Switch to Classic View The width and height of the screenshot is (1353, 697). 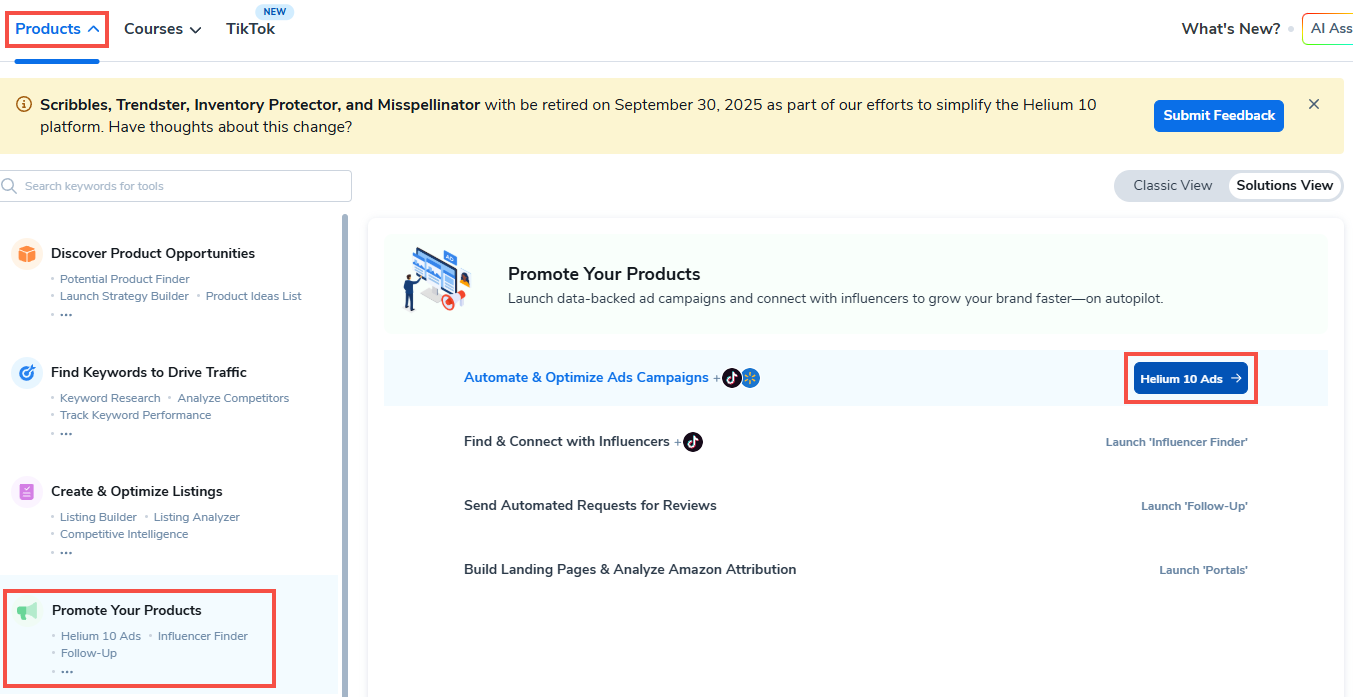pos(1172,186)
